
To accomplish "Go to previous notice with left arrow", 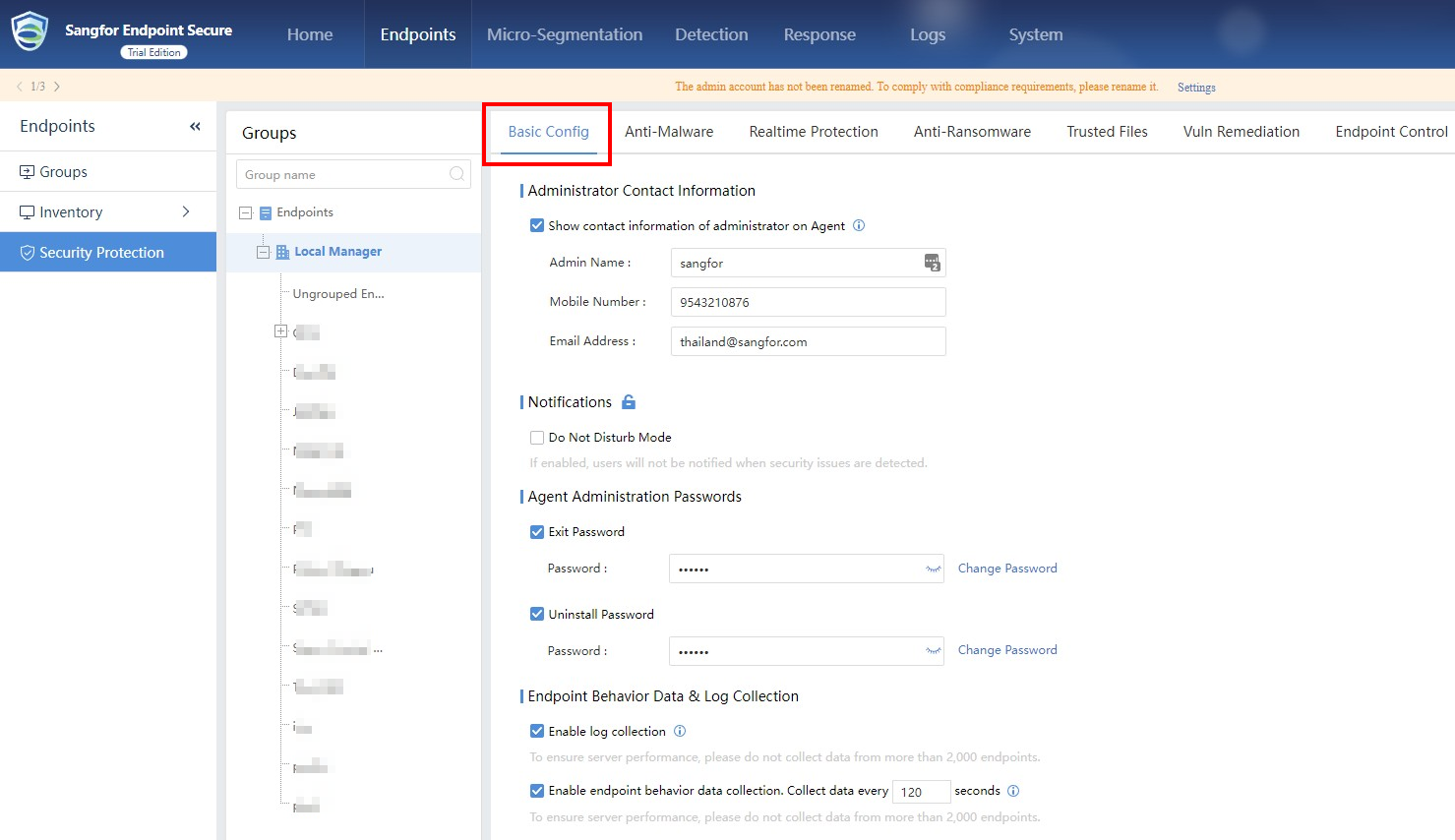I will click(x=19, y=87).
